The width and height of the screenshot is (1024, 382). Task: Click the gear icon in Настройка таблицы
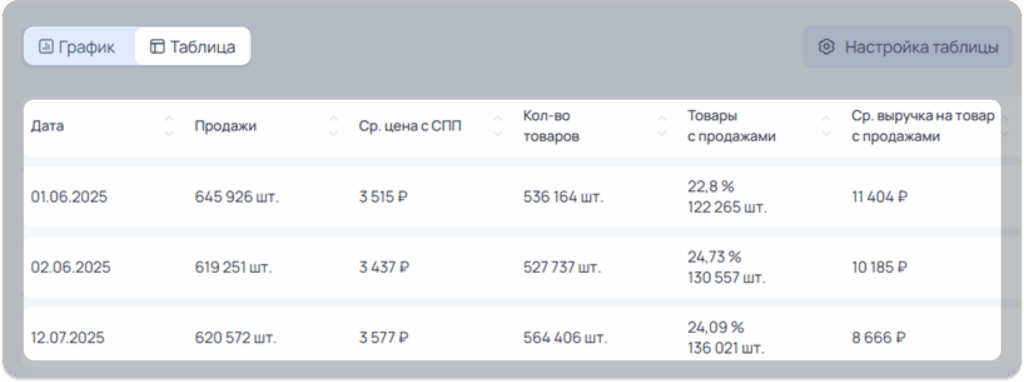827,47
